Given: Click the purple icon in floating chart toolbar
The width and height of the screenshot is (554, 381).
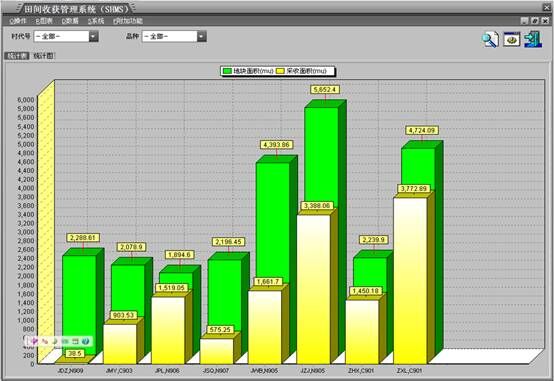Looking at the screenshot, I should tap(34, 341).
